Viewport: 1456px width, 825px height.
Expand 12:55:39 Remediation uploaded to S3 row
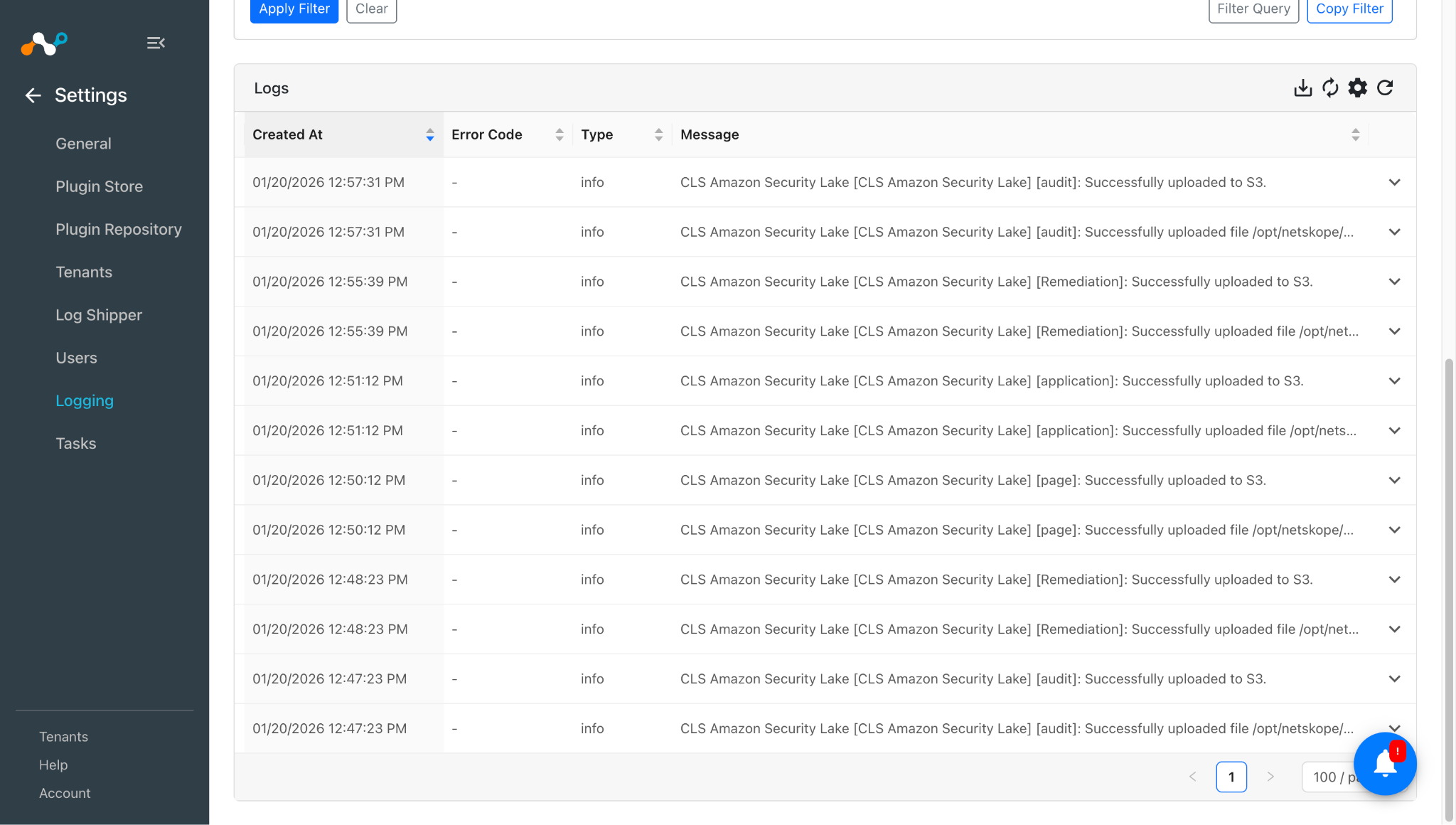point(1394,282)
